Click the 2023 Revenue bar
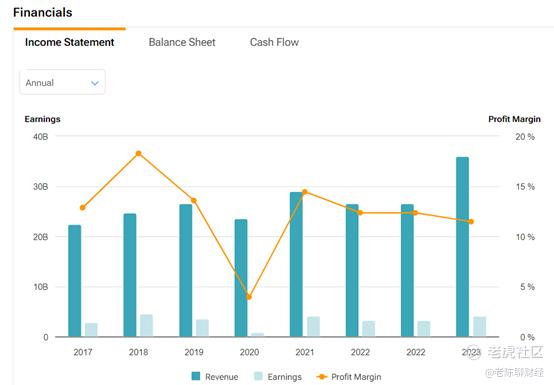This screenshot has width=554, height=385. 462,247
